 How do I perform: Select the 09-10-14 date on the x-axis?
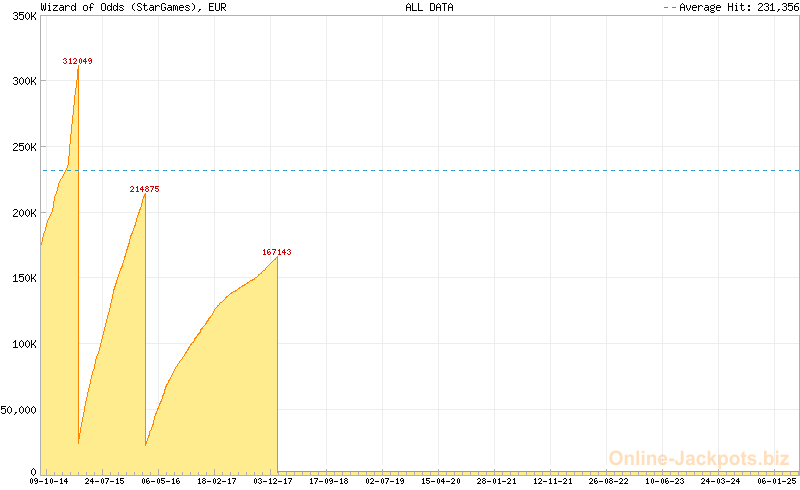(x=49, y=481)
